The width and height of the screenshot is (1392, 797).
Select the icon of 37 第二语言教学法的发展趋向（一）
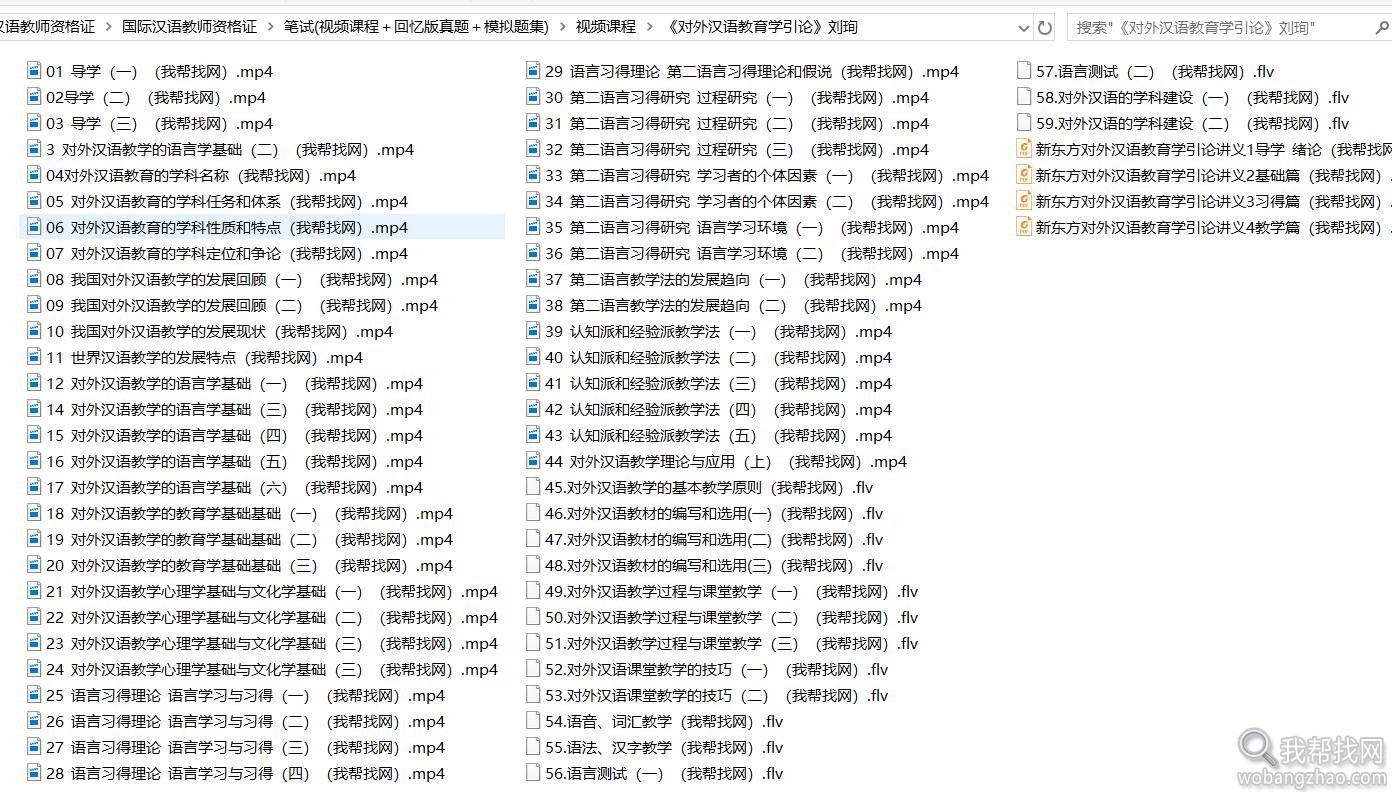533,279
